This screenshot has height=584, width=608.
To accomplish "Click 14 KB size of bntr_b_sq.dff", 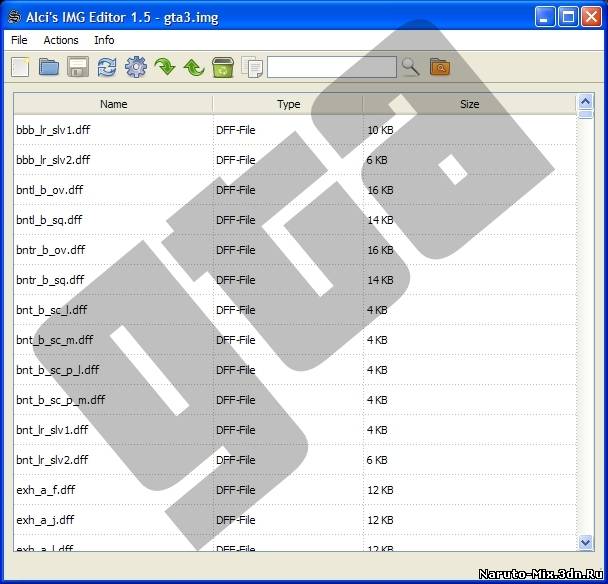I will 380,280.
